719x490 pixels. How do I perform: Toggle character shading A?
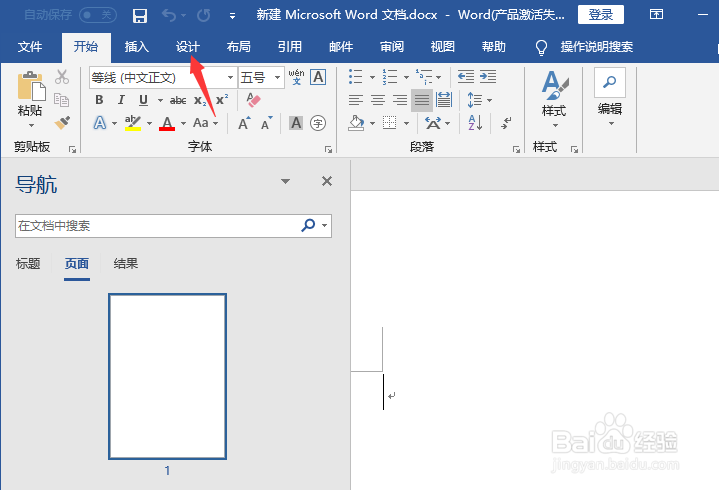click(x=296, y=123)
